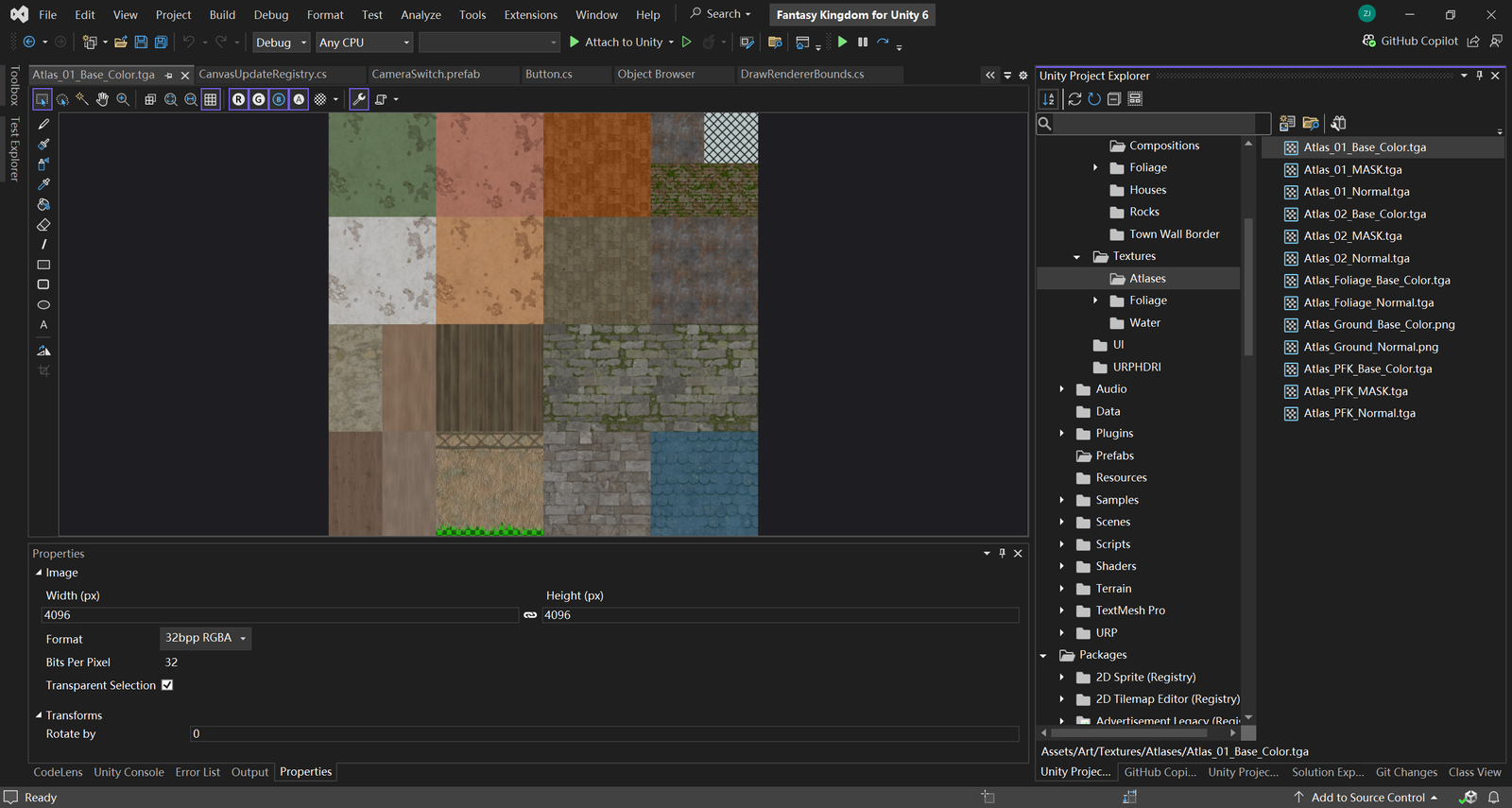1512x808 pixels.
Task: Pick the Eyedropper color picker tool
Action: pos(43,184)
